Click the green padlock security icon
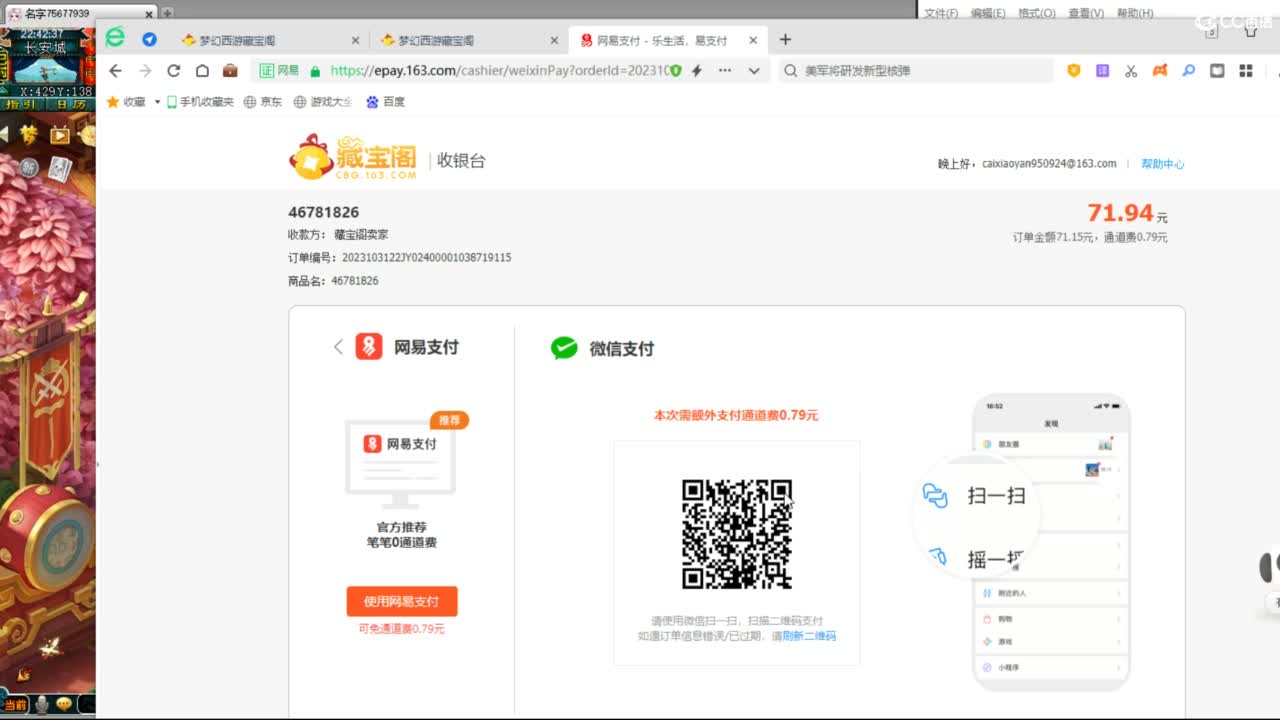The width and height of the screenshot is (1280, 720). (x=315, y=71)
